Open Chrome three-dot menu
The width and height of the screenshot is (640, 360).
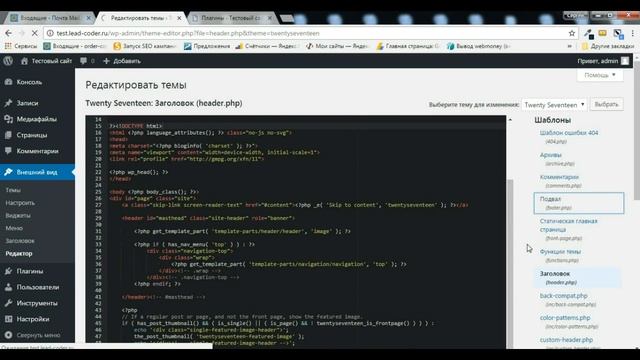tap(633, 33)
